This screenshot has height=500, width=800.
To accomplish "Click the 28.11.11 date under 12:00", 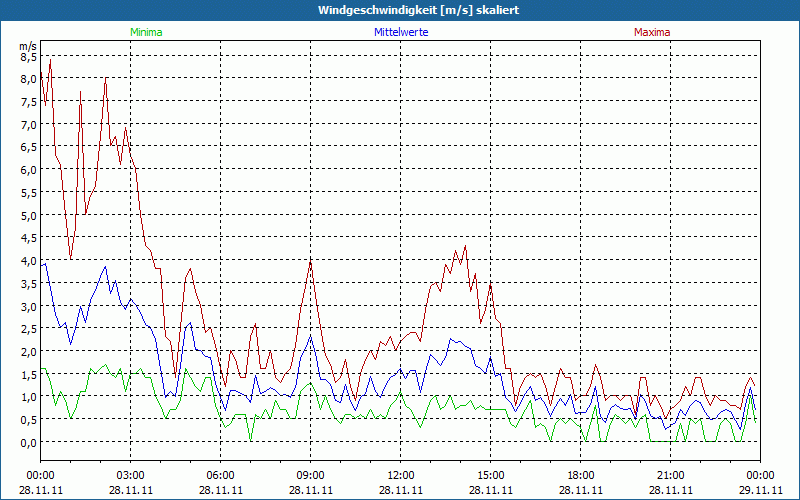I will pos(401,490).
